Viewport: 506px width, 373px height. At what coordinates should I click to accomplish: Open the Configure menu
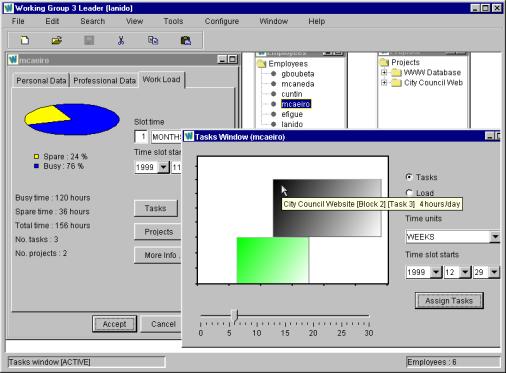pyautogui.click(x=222, y=21)
